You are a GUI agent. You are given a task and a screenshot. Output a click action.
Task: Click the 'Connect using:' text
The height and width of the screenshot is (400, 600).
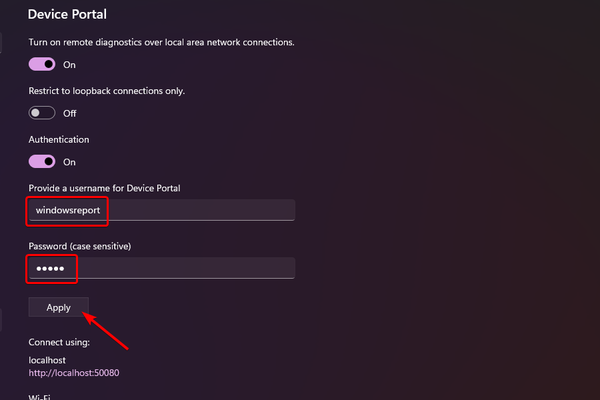tap(59, 343)
